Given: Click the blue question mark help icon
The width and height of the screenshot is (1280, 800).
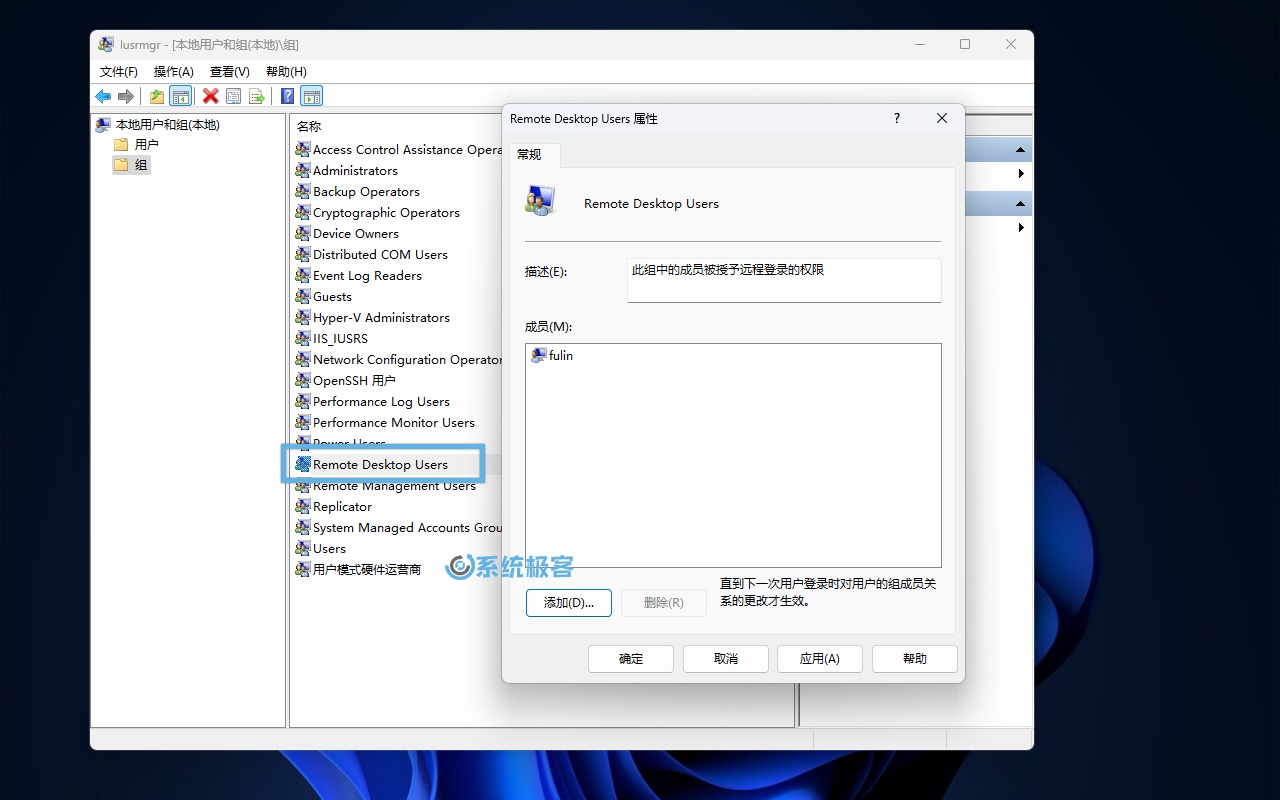Looking at the screenshot, I should pos(288,96).
